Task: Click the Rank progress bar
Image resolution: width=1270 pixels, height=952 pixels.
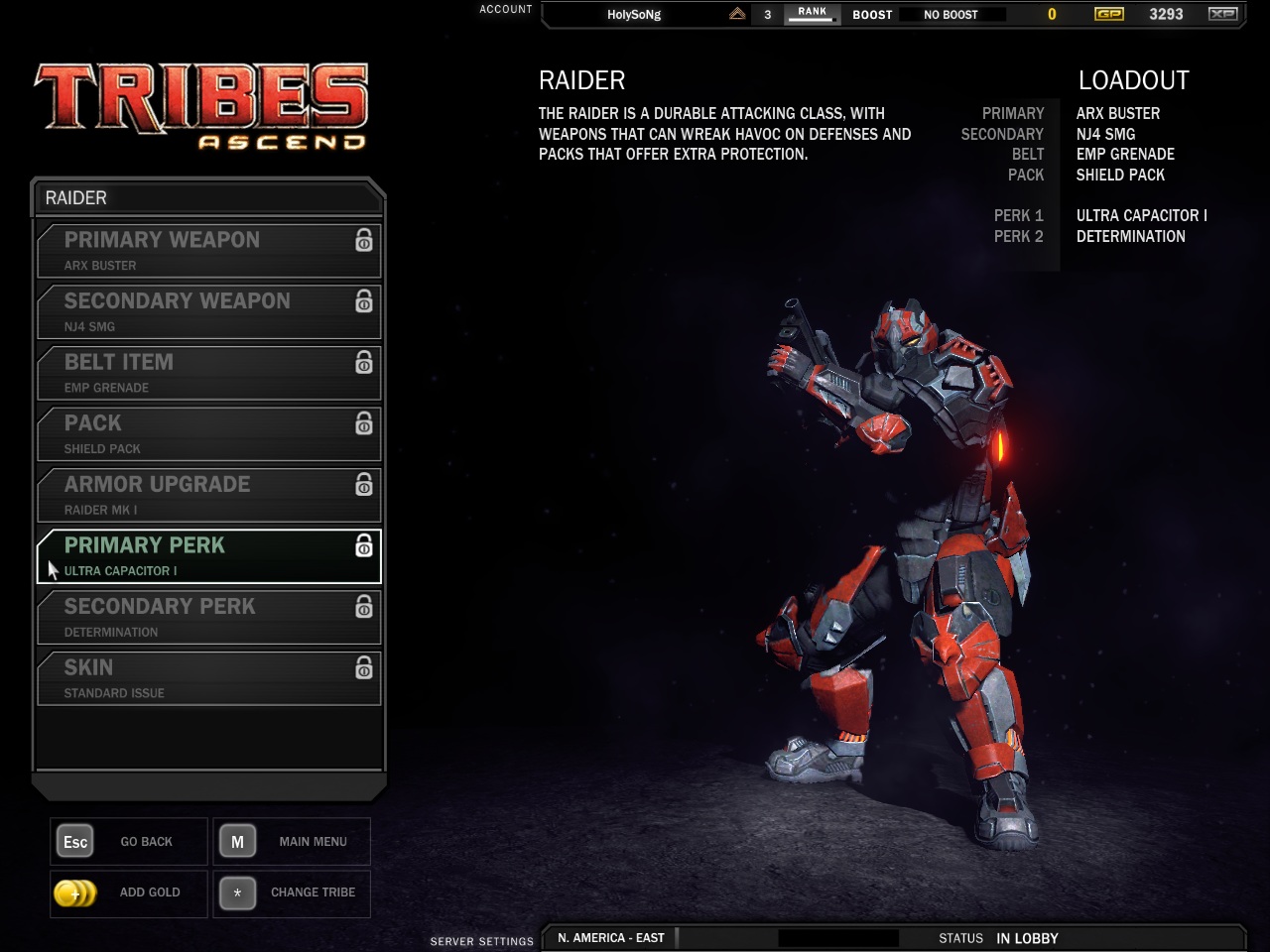Action: (812, 14)
